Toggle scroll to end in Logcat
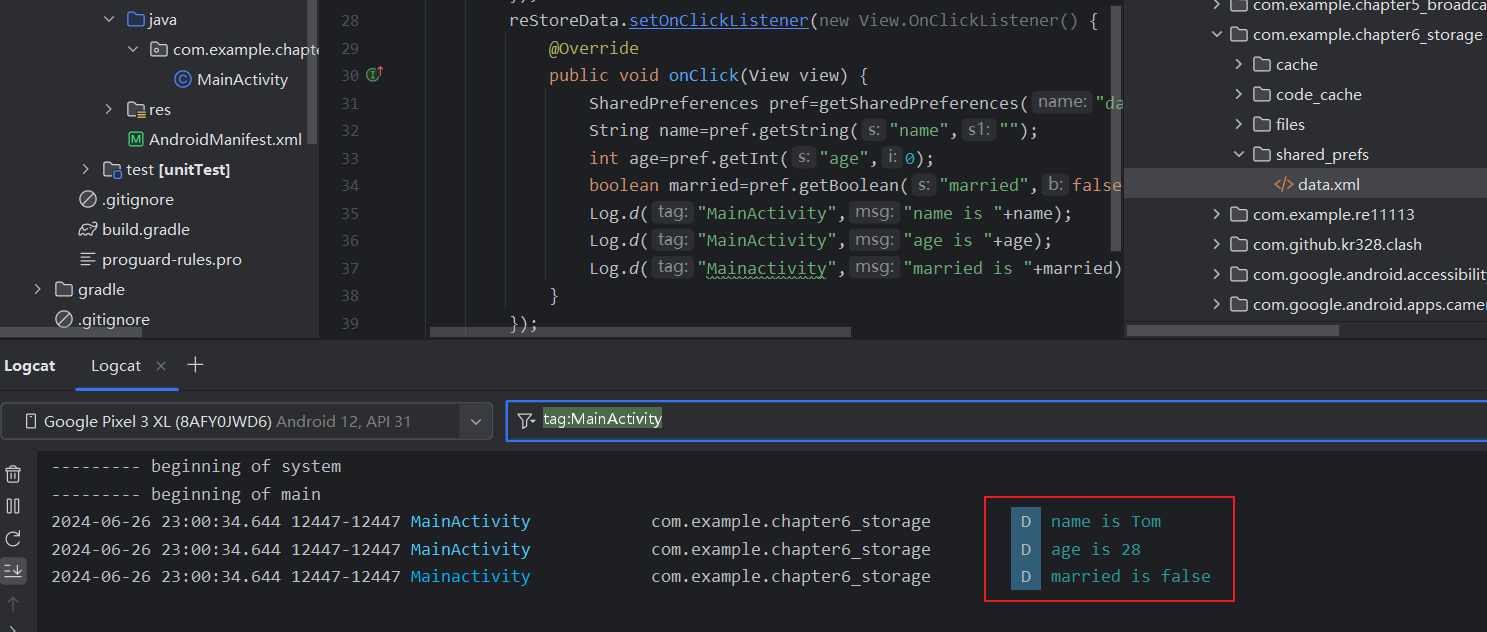This screenshot has width=1487, height=632. tap(13, 570)
